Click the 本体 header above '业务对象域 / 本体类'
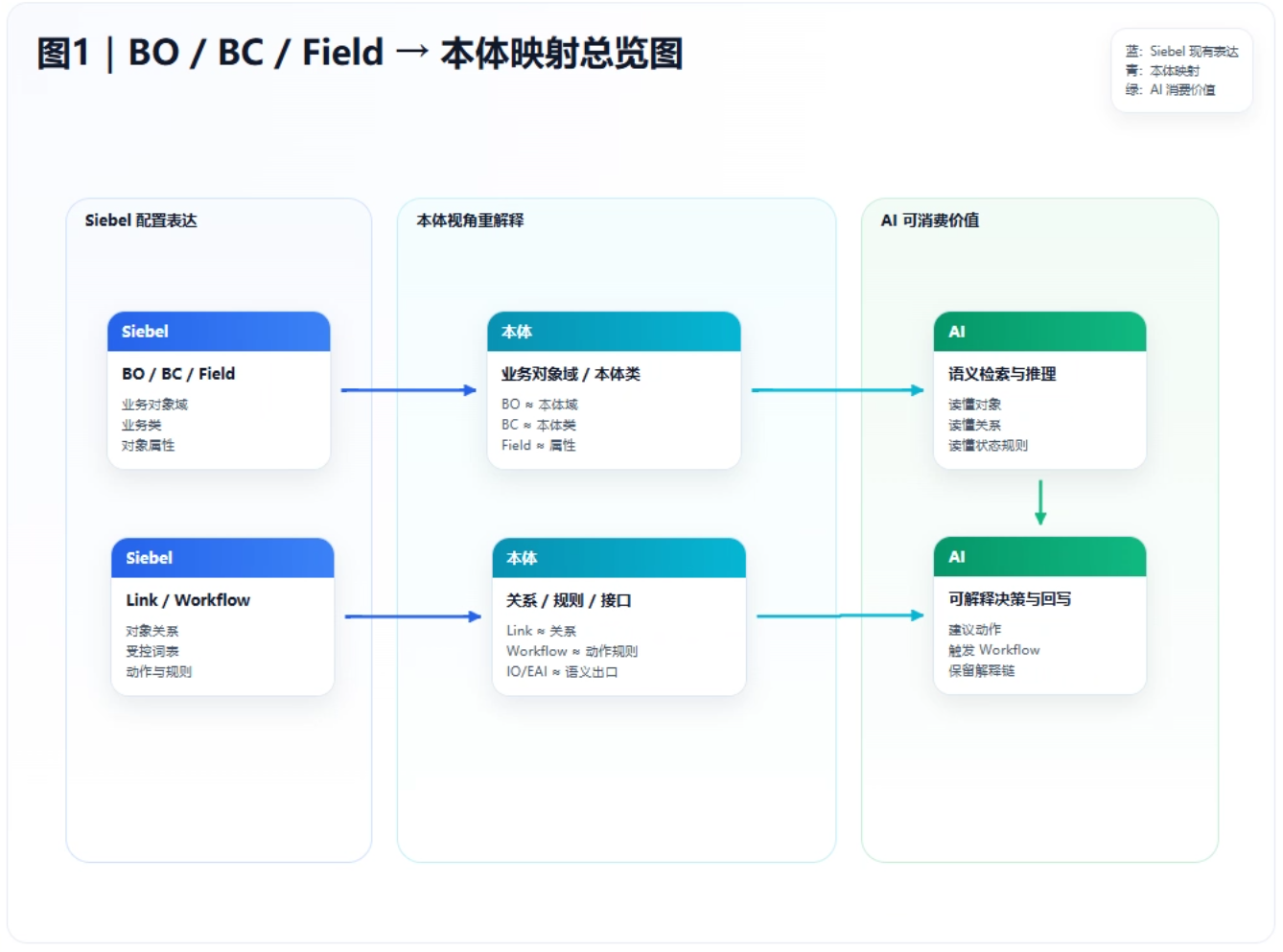The width and height of the screenshot is (1283, 952). click(x=614, y=332)
